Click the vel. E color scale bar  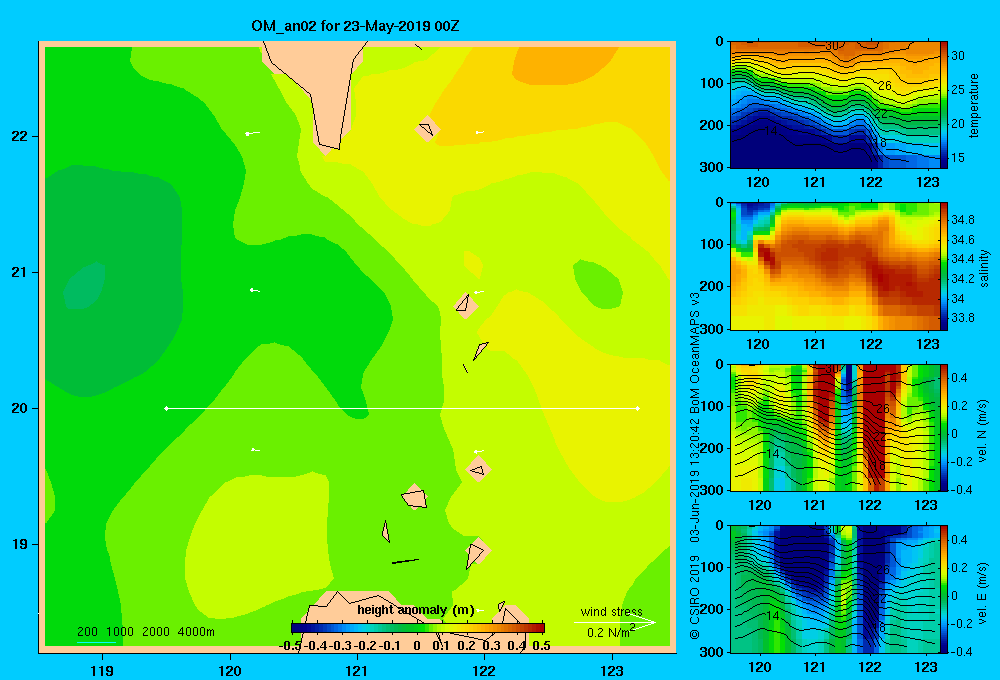[944, 589]
